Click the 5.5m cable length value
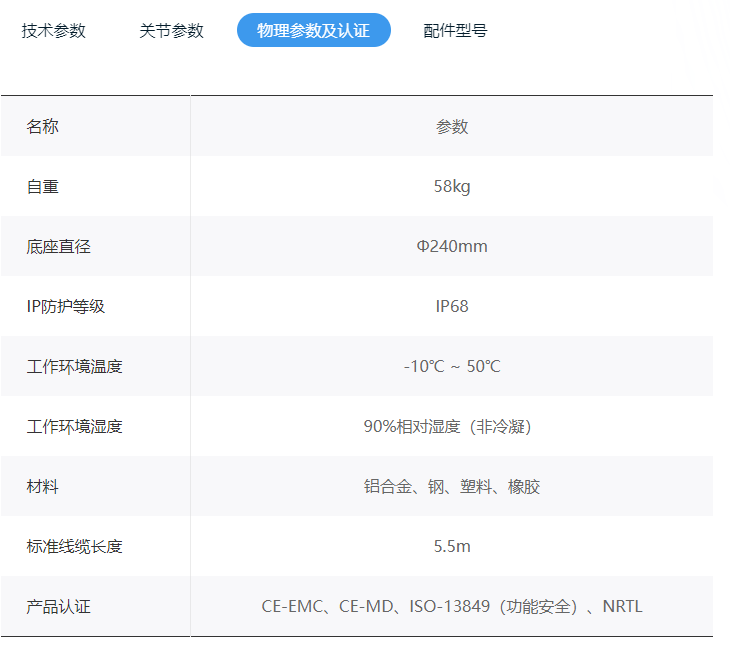The width and height of the screenshot is (730, 651). 452,547
